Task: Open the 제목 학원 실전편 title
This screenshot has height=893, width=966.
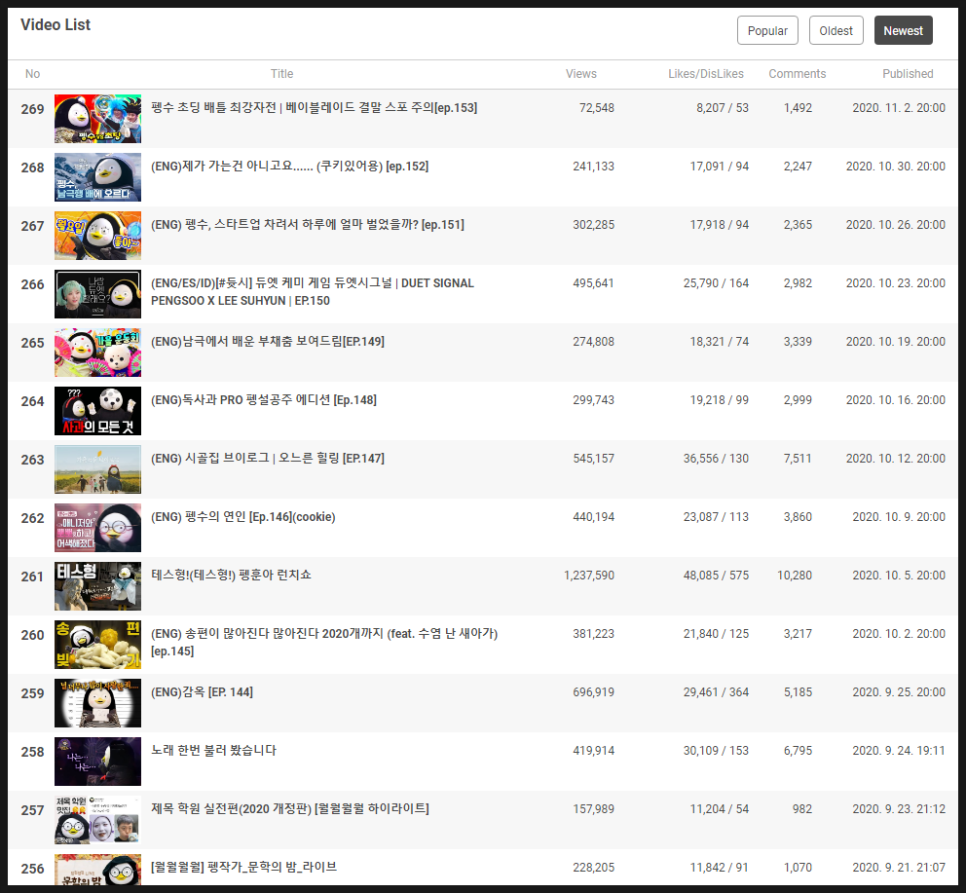Action: click(290, 809)
